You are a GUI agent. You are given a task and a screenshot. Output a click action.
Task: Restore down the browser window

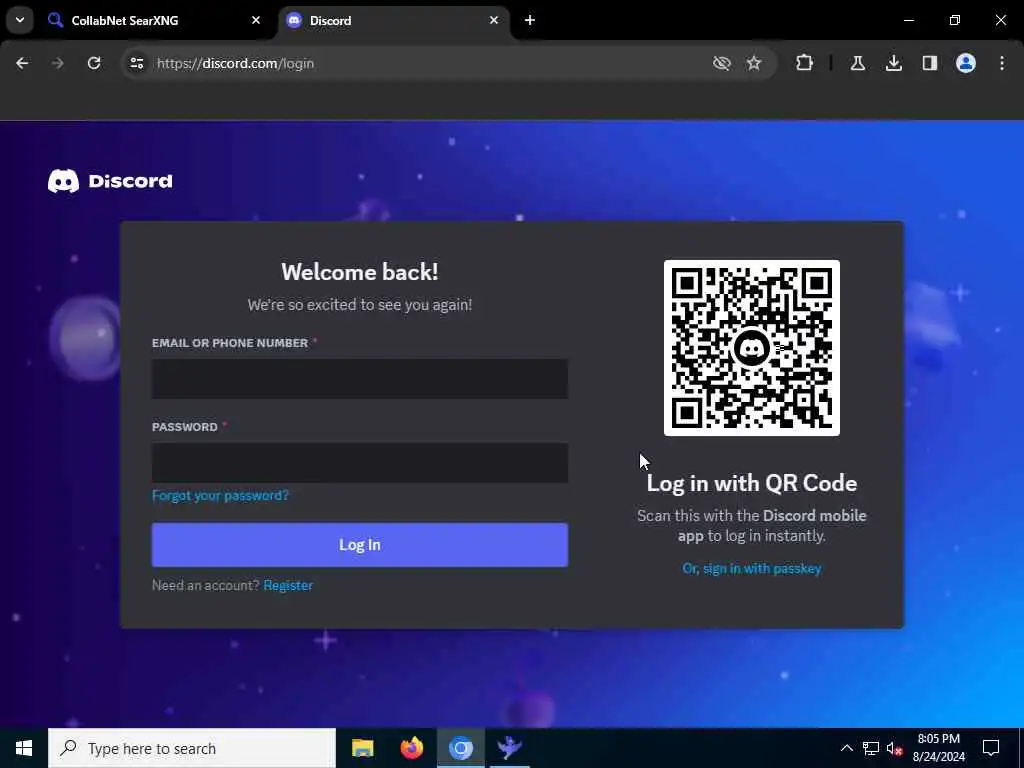click(x=955, y=20)
